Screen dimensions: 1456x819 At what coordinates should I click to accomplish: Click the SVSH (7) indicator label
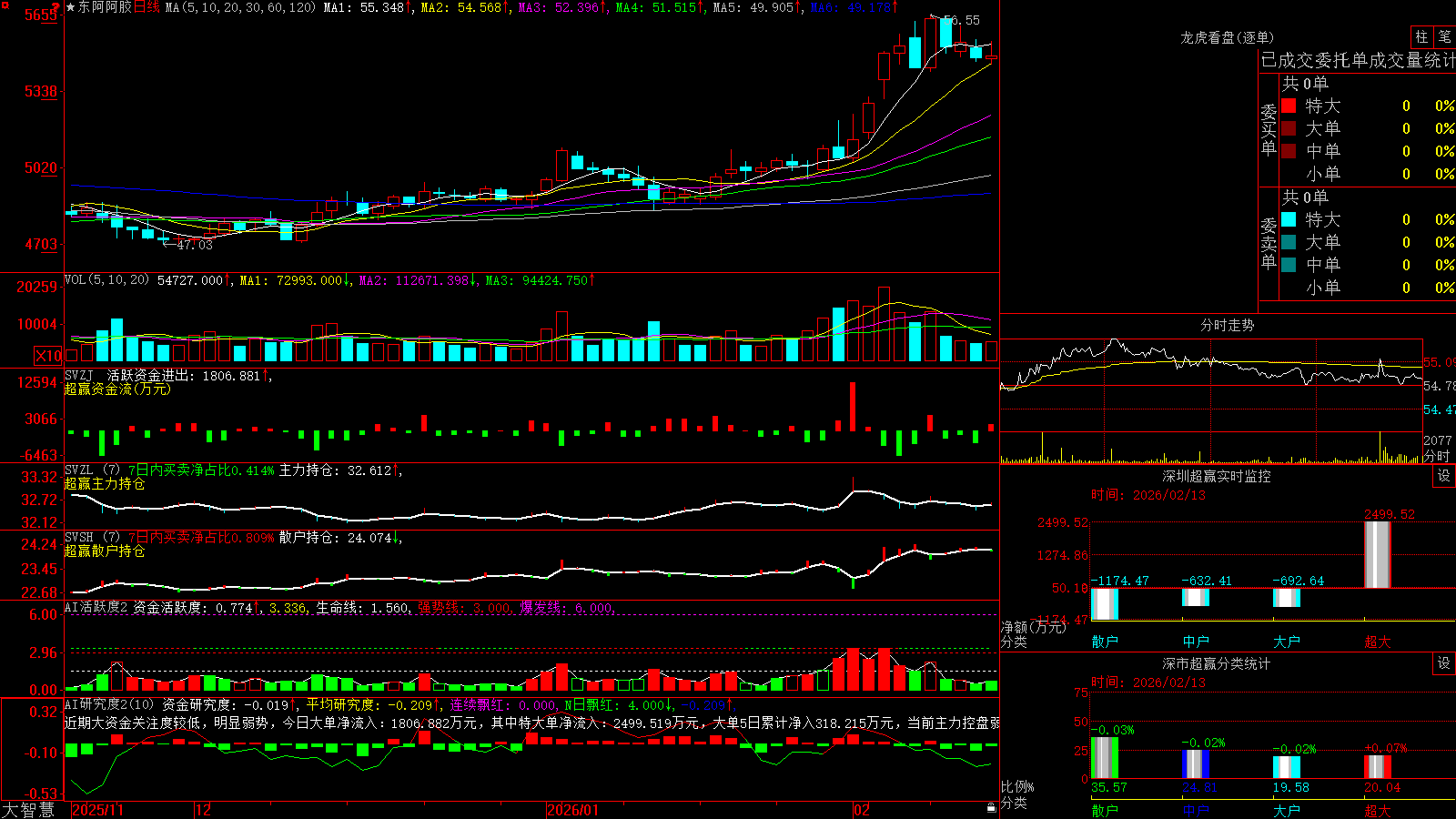(x=92, y=538)
